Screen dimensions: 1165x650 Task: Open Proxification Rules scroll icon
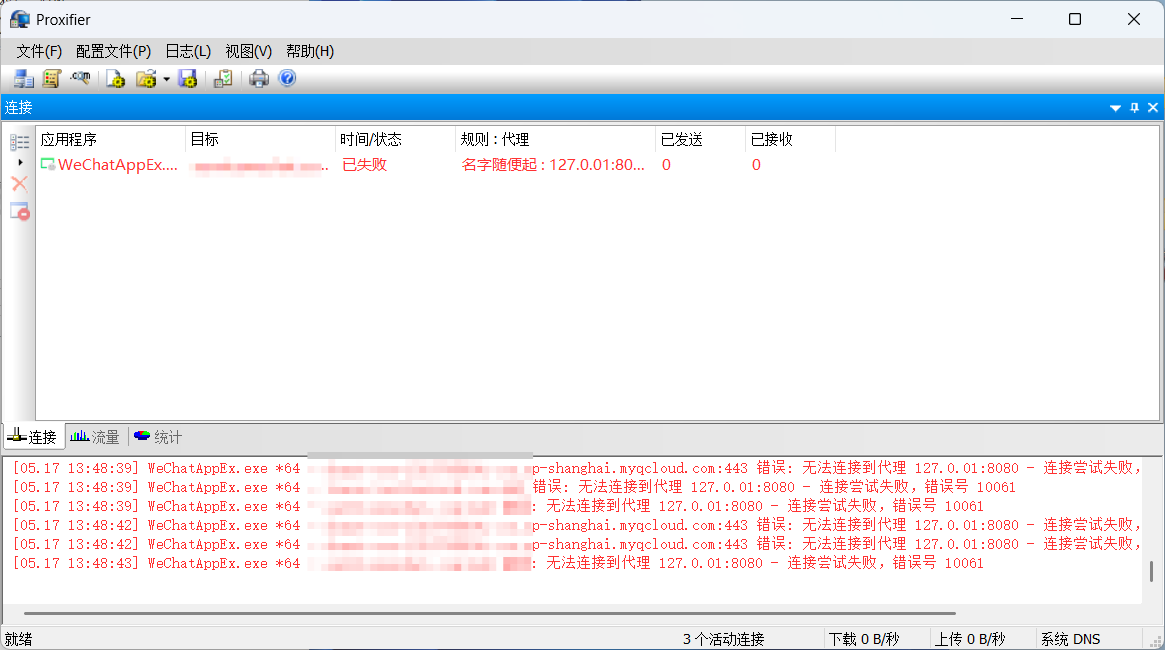[51, 79]
